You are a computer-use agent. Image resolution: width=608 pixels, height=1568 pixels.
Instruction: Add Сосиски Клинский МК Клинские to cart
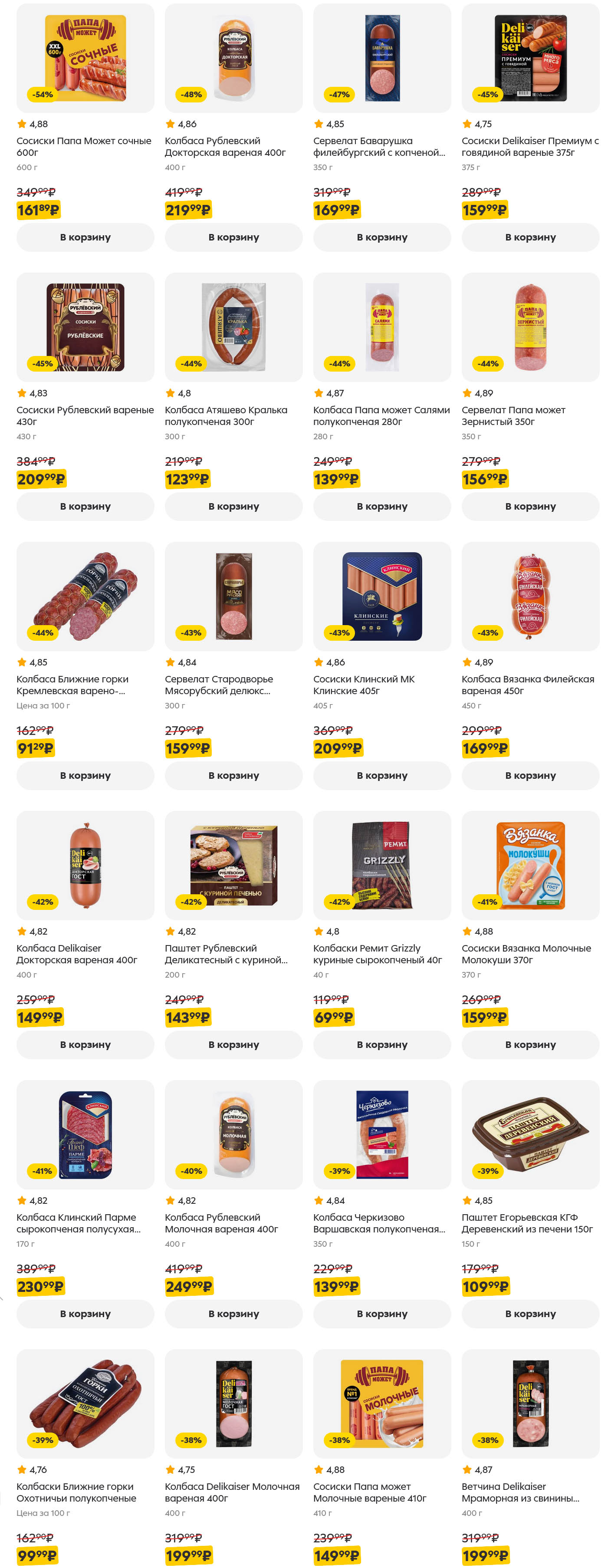pyautogui.click(x=381, y=775)
